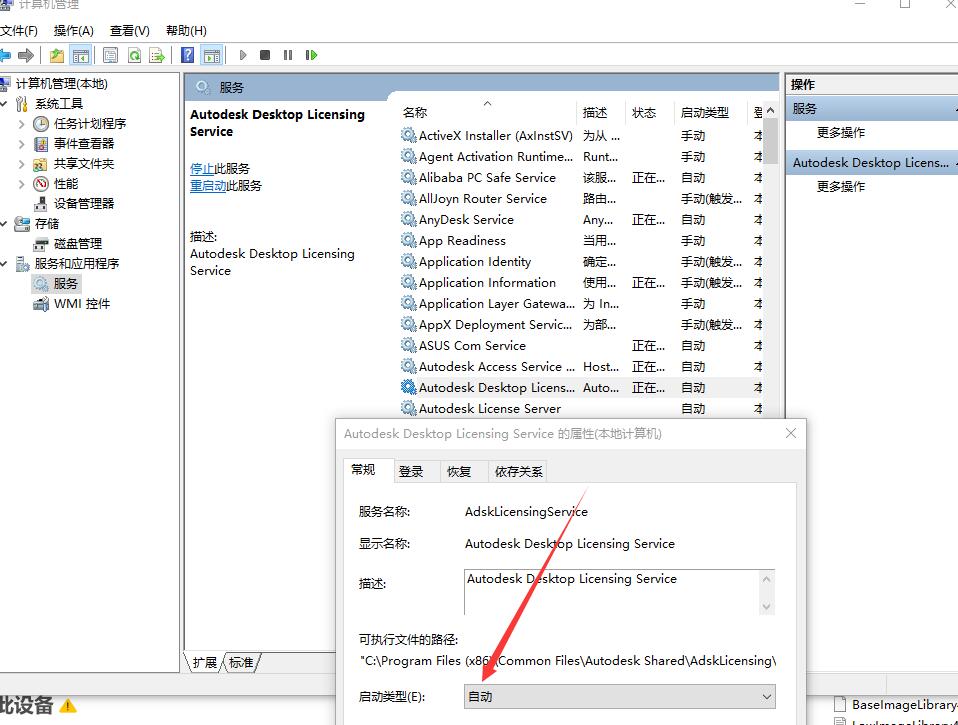Click the Refresh toolbar icon
Screen dimensions: 958x725
click(133, 55)
